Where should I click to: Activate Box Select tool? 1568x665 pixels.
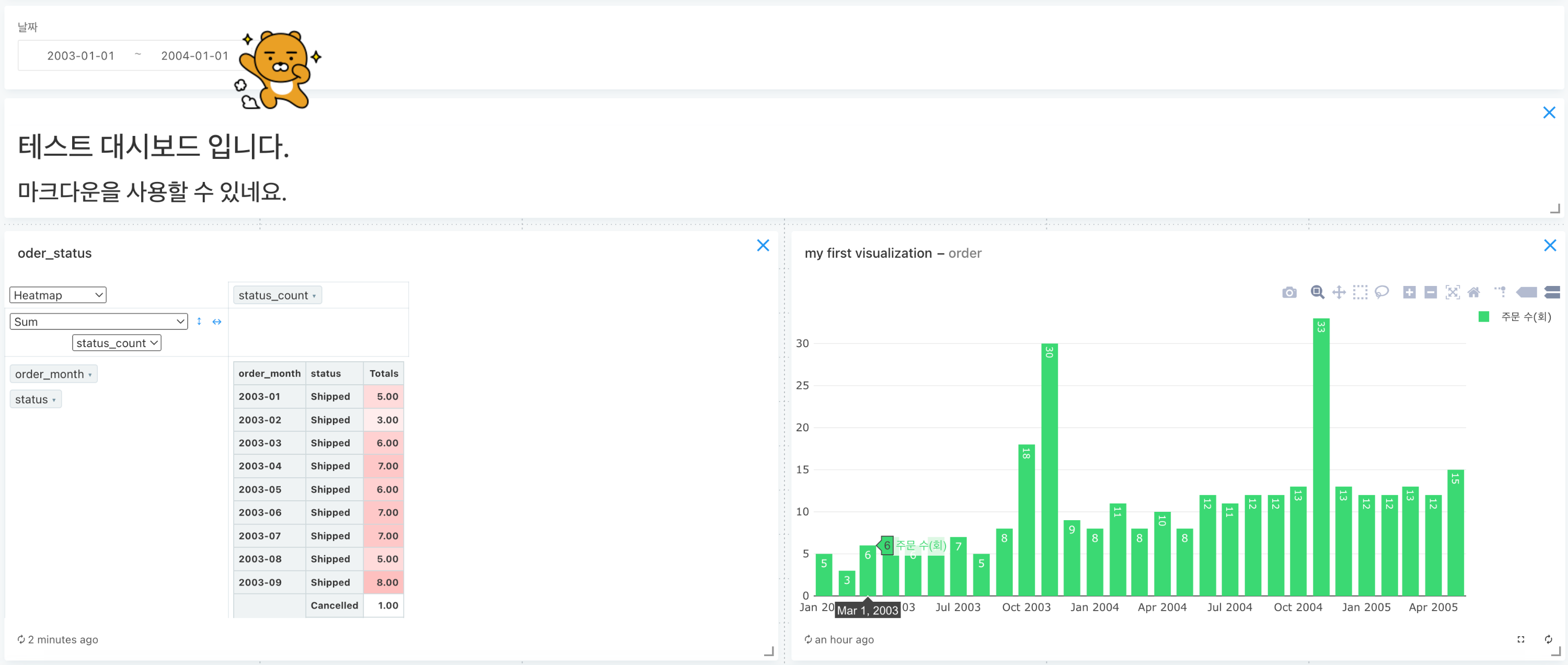1360,292
